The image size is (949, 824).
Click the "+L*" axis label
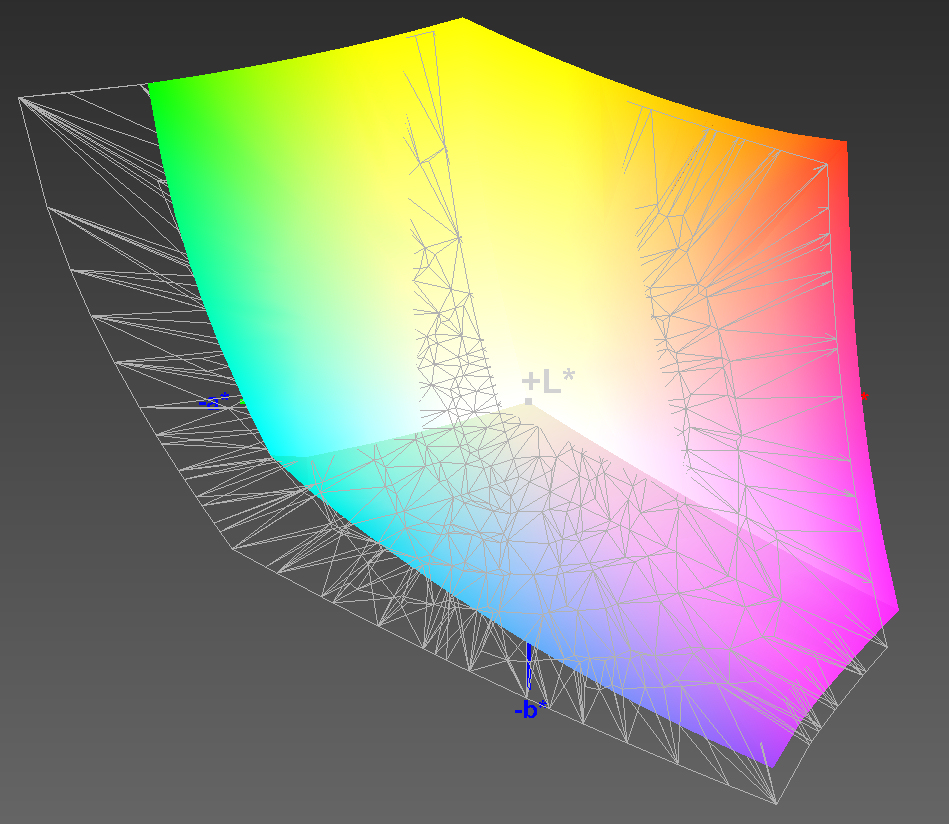coord(548,382)
